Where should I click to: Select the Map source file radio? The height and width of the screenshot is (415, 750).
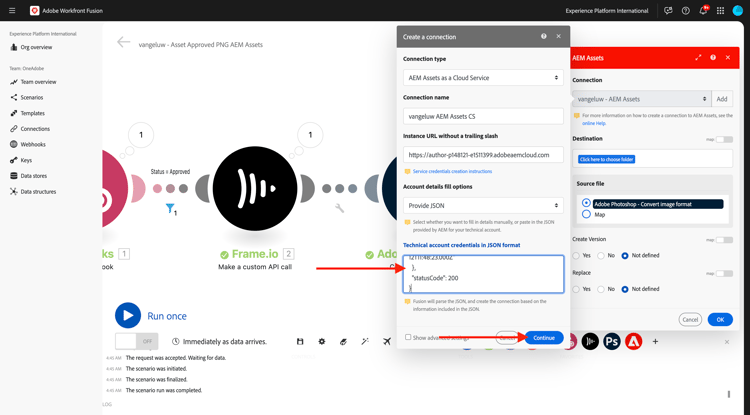coord(586,215)
